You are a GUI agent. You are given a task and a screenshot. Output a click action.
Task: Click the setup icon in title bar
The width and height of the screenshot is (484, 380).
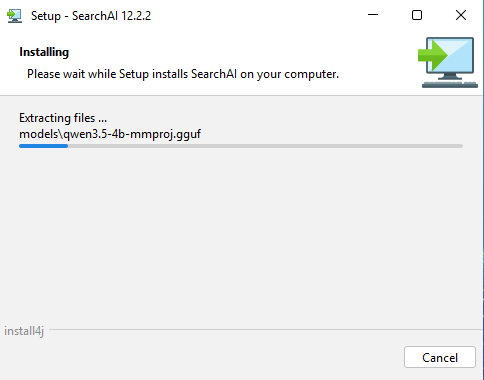[x=14, y=16]
